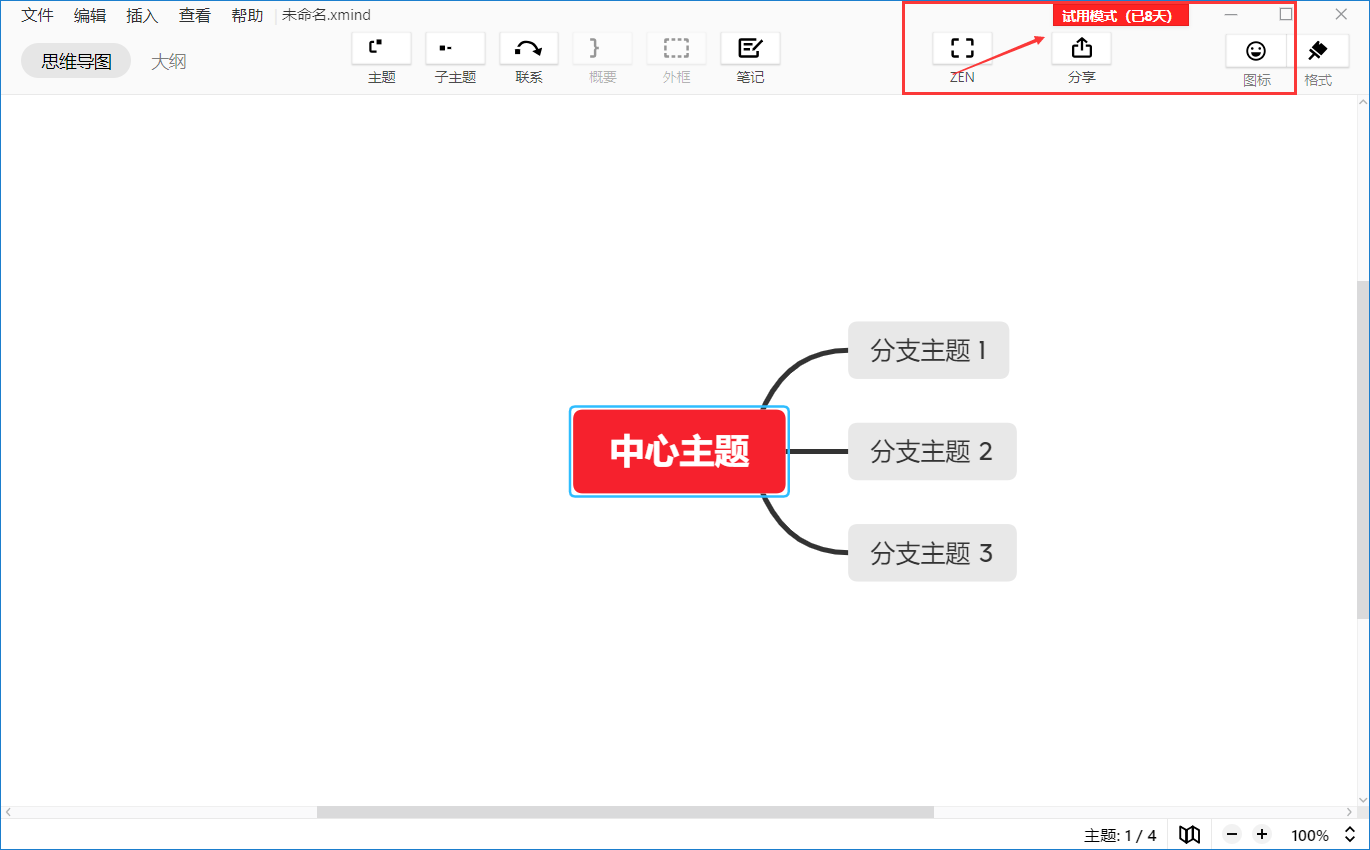
Task: Select the 分支主题 2 branch topic
Action: click(931, 451)
